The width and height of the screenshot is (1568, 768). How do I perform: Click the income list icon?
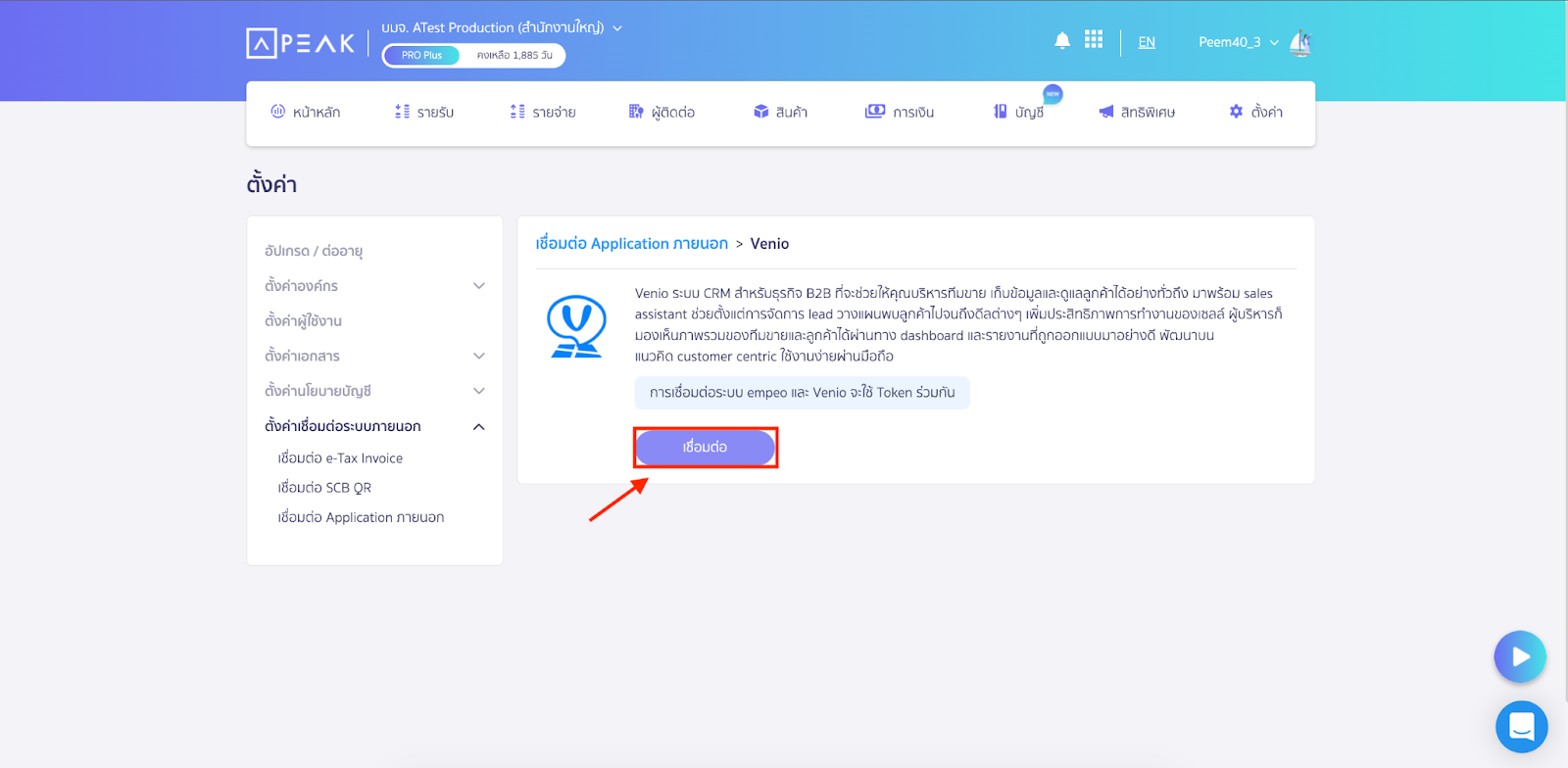(x=402, y=112)
